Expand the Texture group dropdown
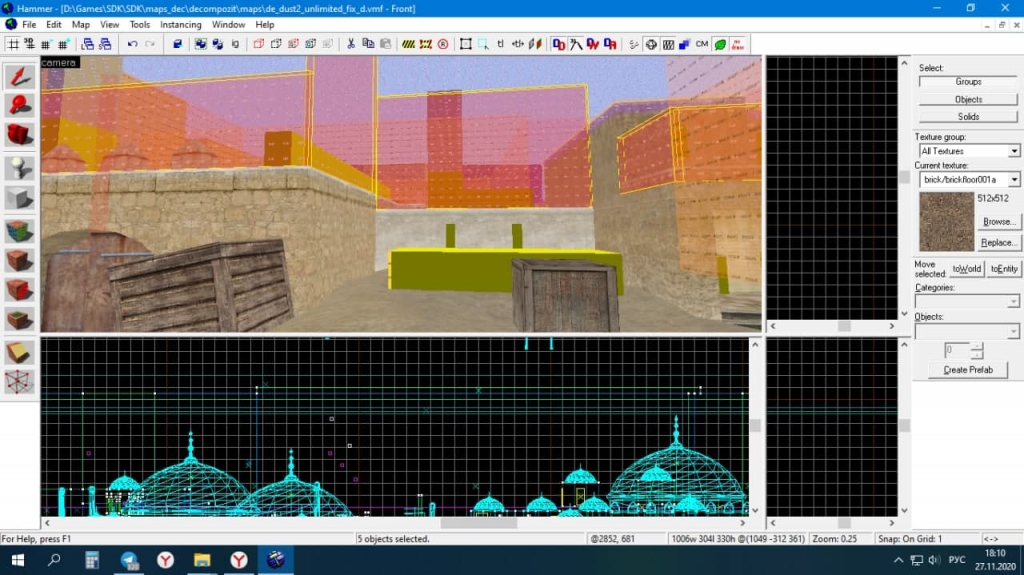Viewport: 1024px width, 575px height. (1014, 151)
